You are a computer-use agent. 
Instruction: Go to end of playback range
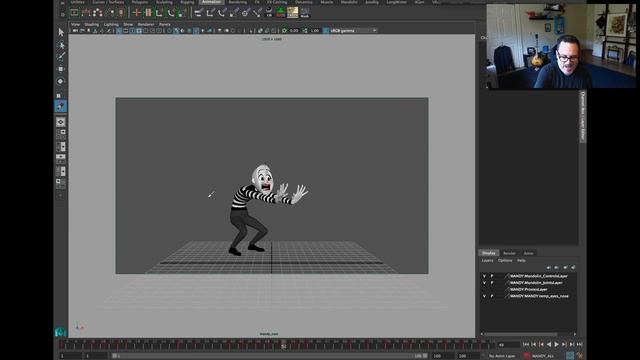click(580, 345)
